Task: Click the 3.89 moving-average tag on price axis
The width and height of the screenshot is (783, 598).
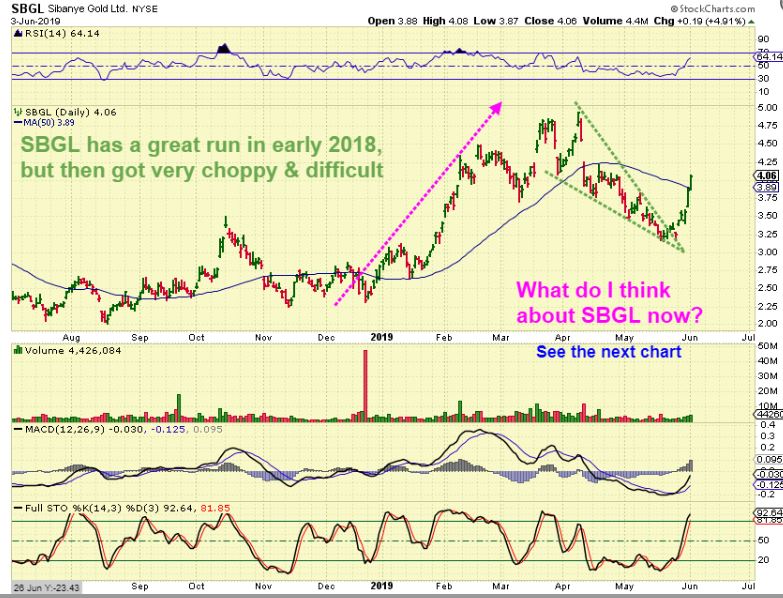Action: [x=766, y=187]
